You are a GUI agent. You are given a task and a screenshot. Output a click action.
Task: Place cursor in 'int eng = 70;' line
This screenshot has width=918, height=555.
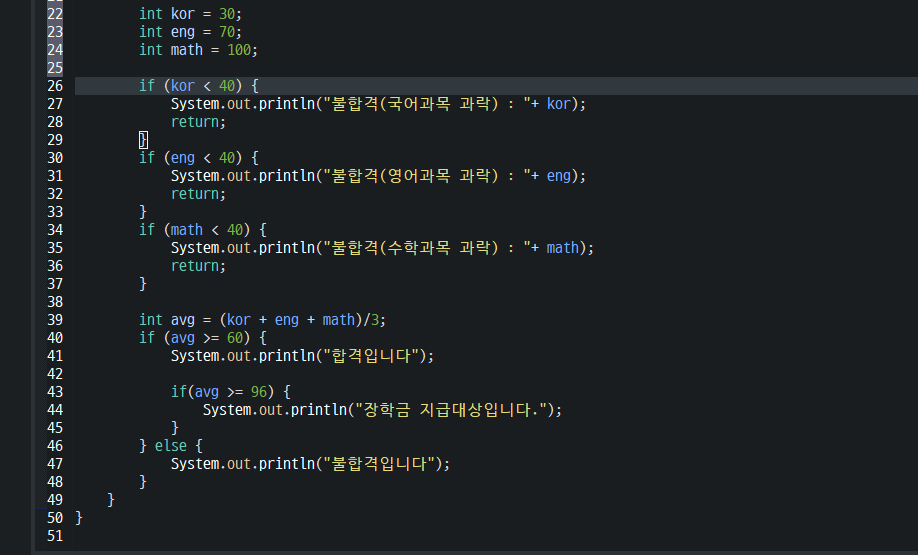coord(190,32)
